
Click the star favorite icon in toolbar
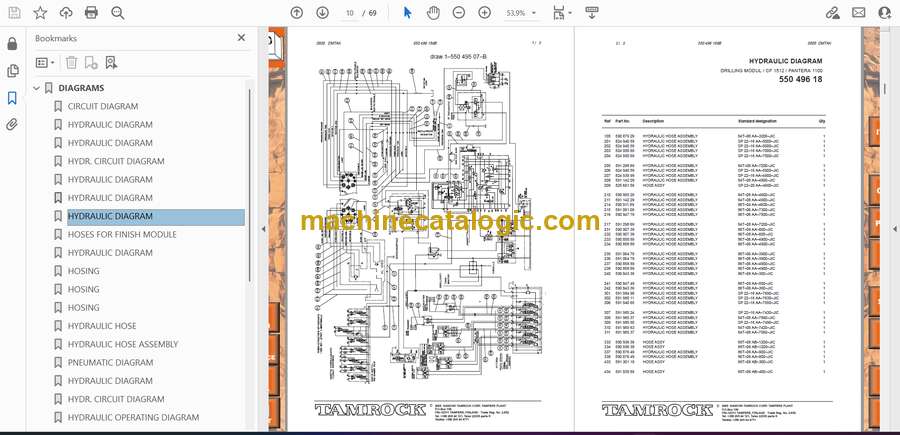(40, 13)
